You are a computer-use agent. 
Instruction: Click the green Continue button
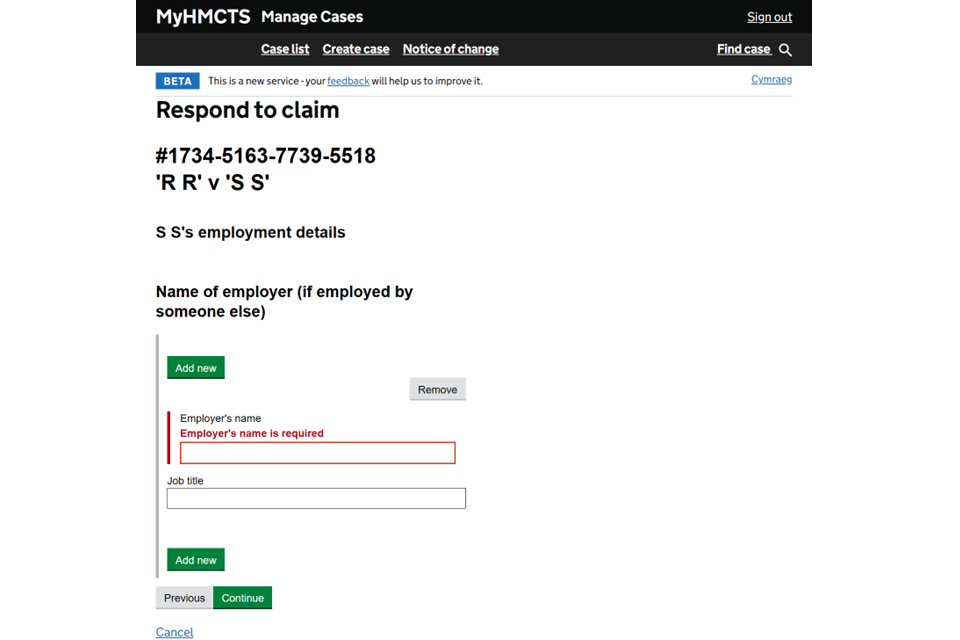tap(243, 598)
